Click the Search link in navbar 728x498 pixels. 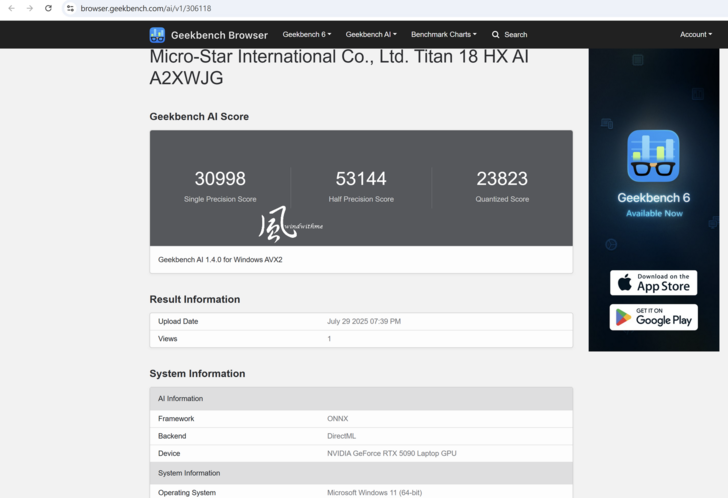pyautogui.click(x=515, y=35)
